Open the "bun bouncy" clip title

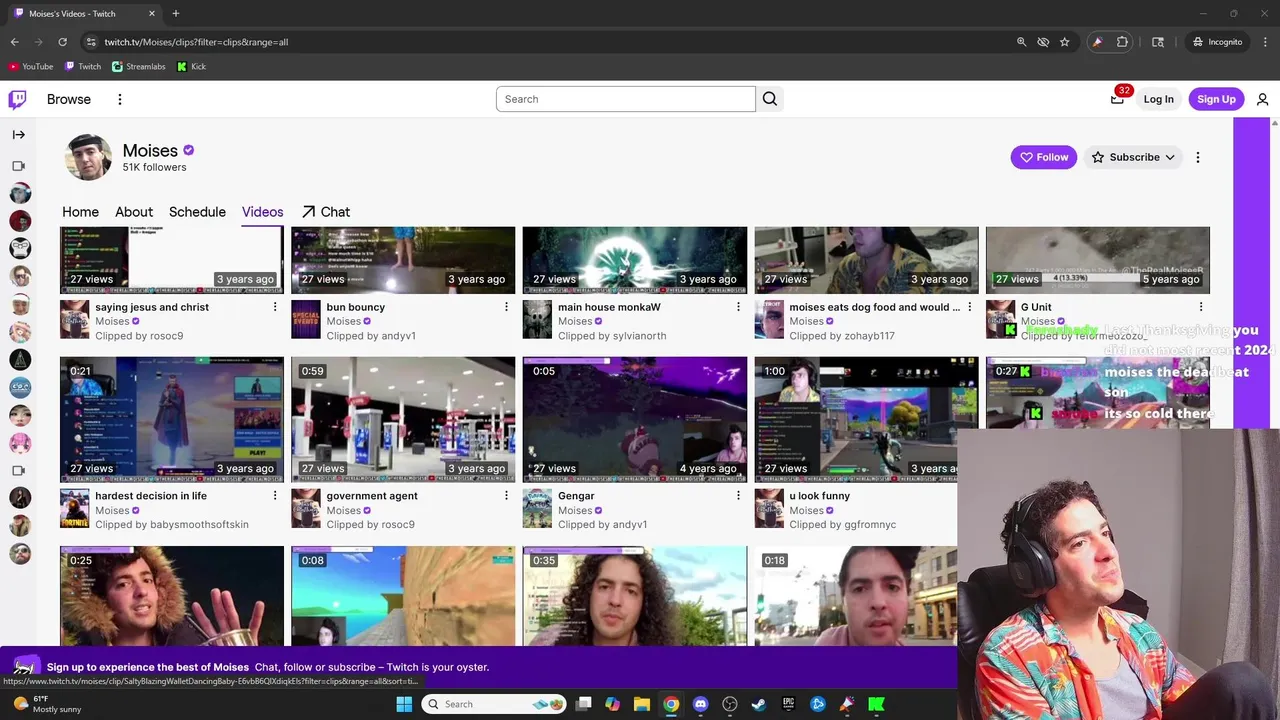click(x=355, y=307)
